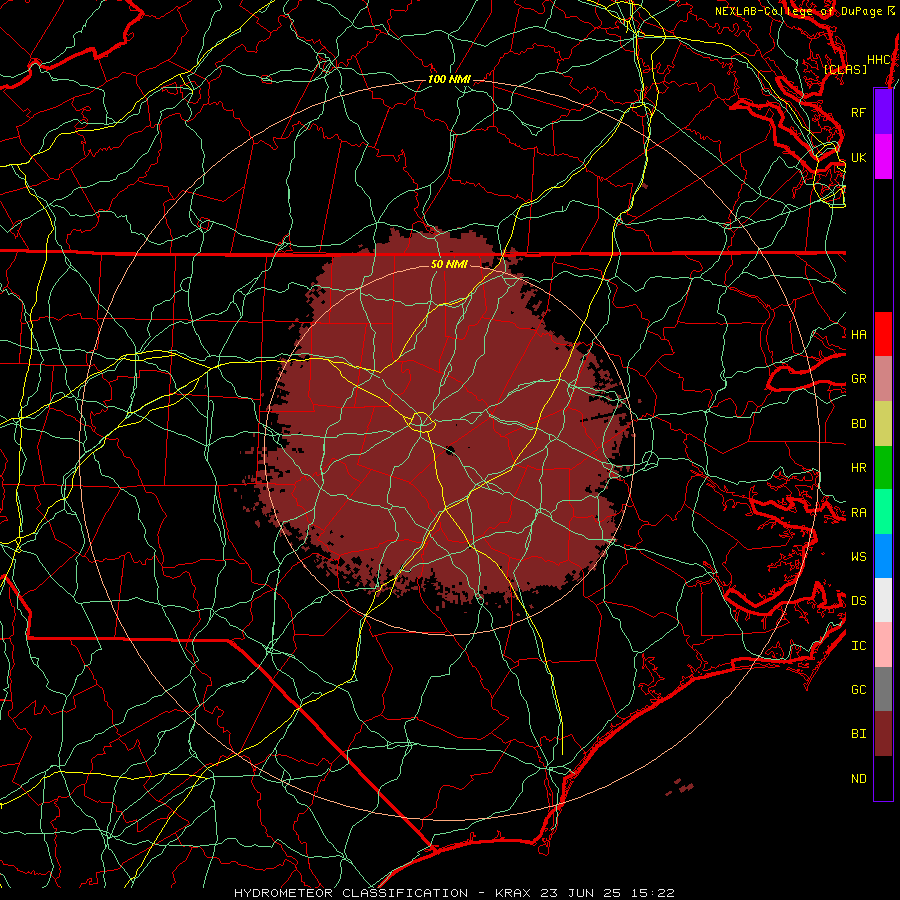Click the IC legend label
This screenshot has width=900, height=900.
click(859, 646)
